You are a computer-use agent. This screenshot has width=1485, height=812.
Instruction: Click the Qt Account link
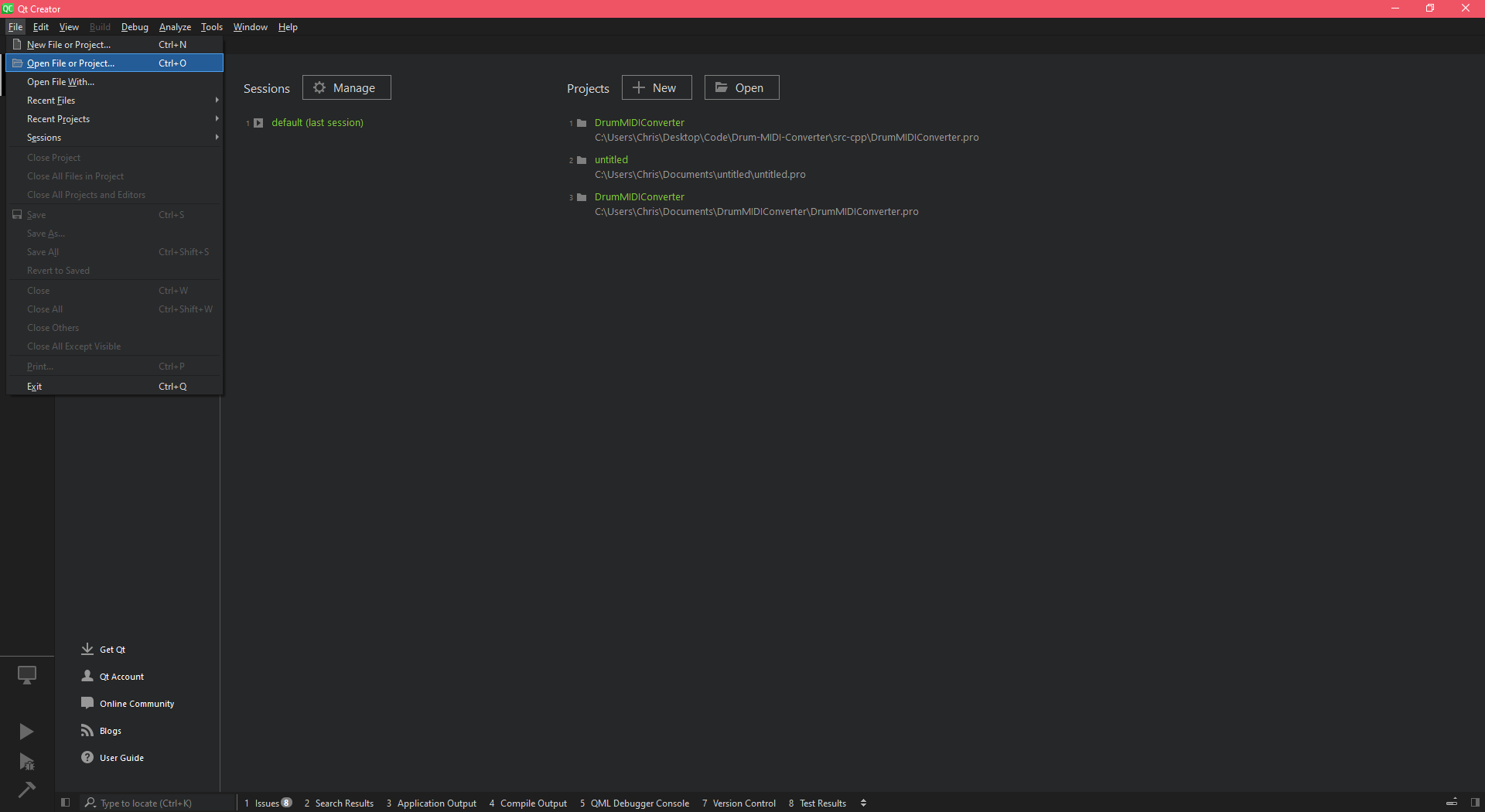(121, 677)
